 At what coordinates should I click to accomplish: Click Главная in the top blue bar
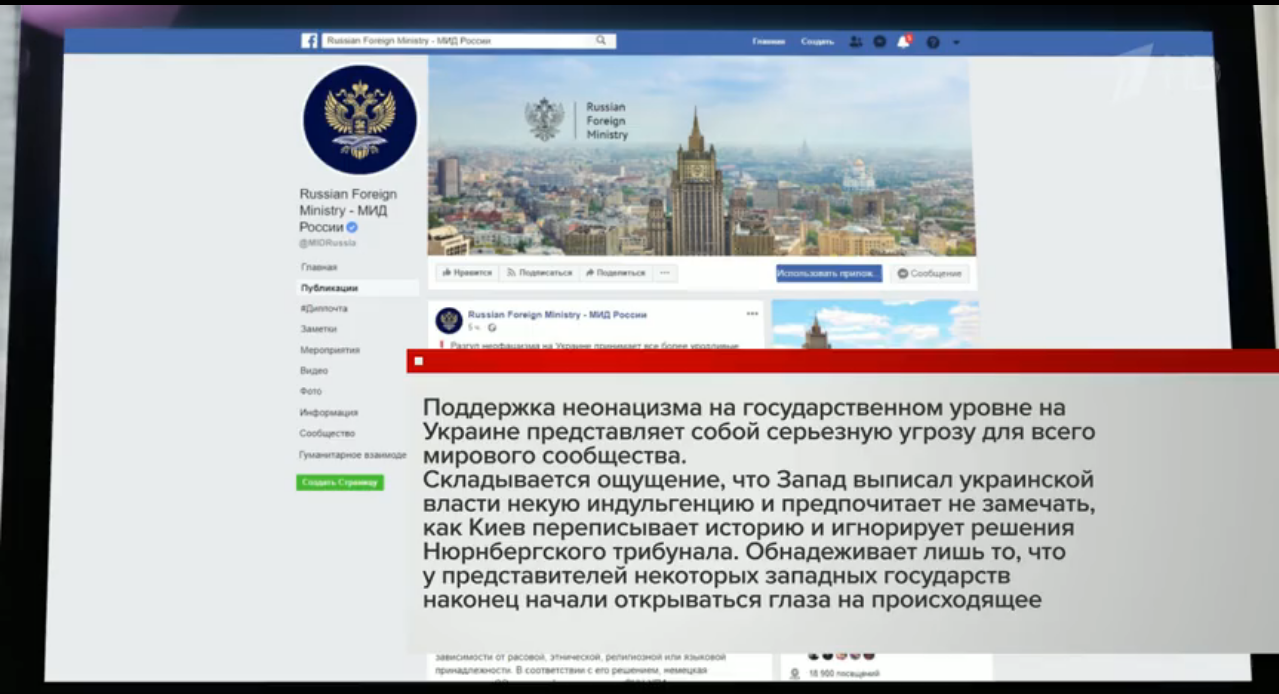pos(768,42)
